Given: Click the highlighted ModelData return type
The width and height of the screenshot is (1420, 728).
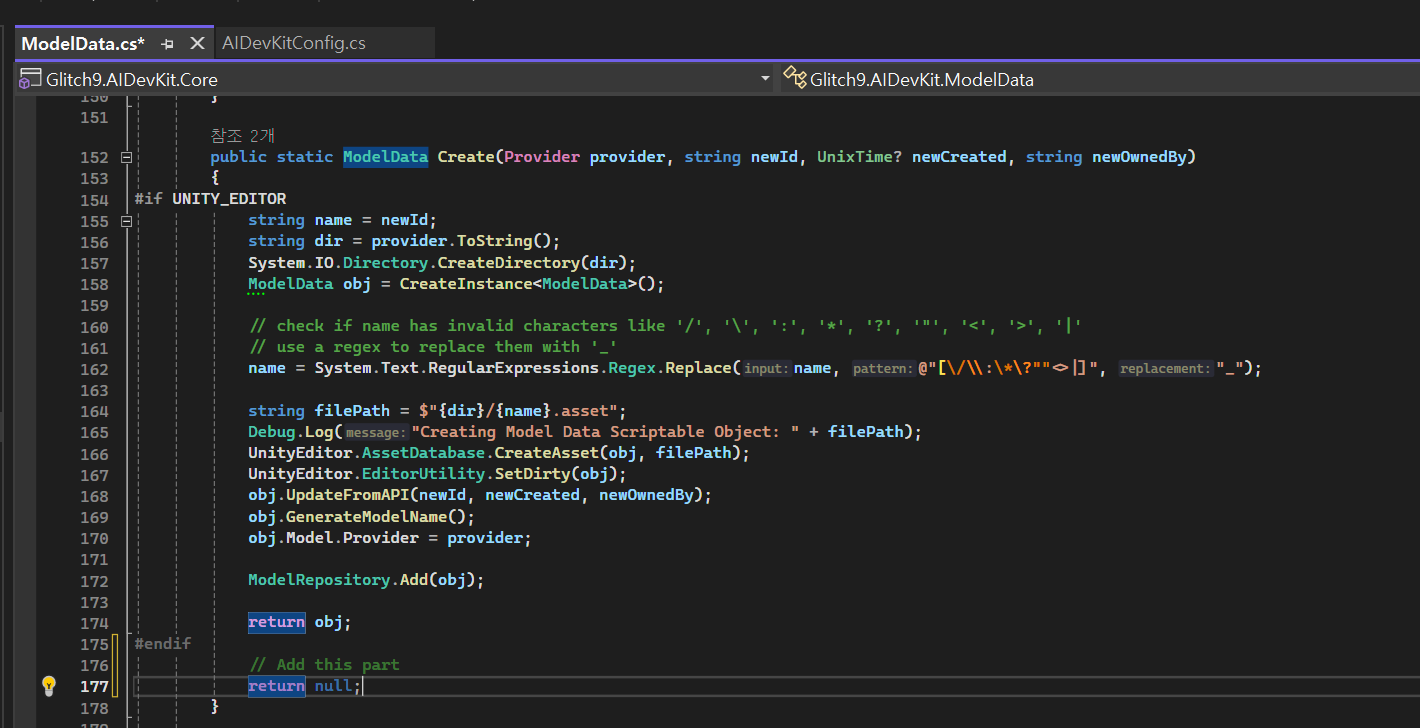Looking at the screenshot, I should click(385, 157).
